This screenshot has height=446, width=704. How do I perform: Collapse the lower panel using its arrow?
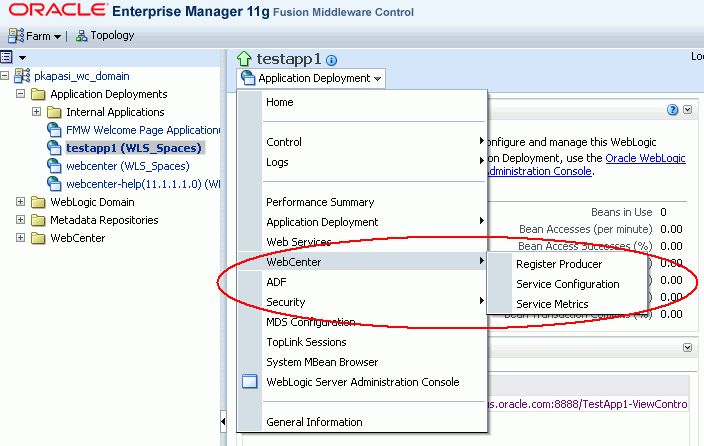(x=687, y=347)
